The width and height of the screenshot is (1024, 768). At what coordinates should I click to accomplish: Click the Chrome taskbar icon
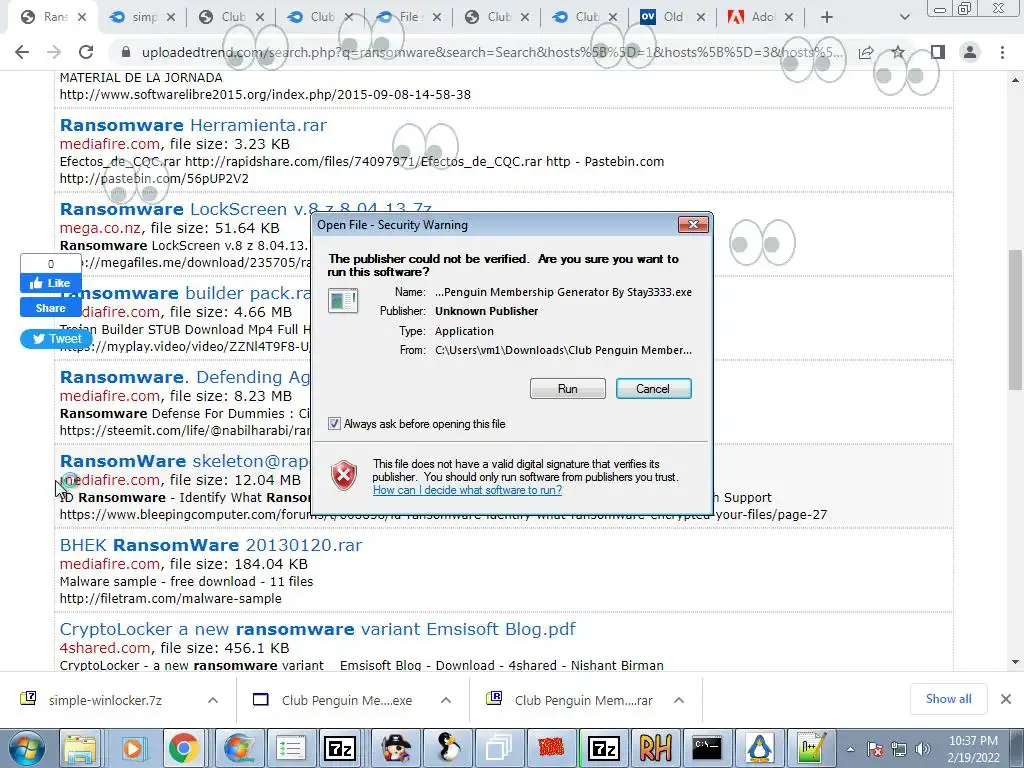click(184, 748)
